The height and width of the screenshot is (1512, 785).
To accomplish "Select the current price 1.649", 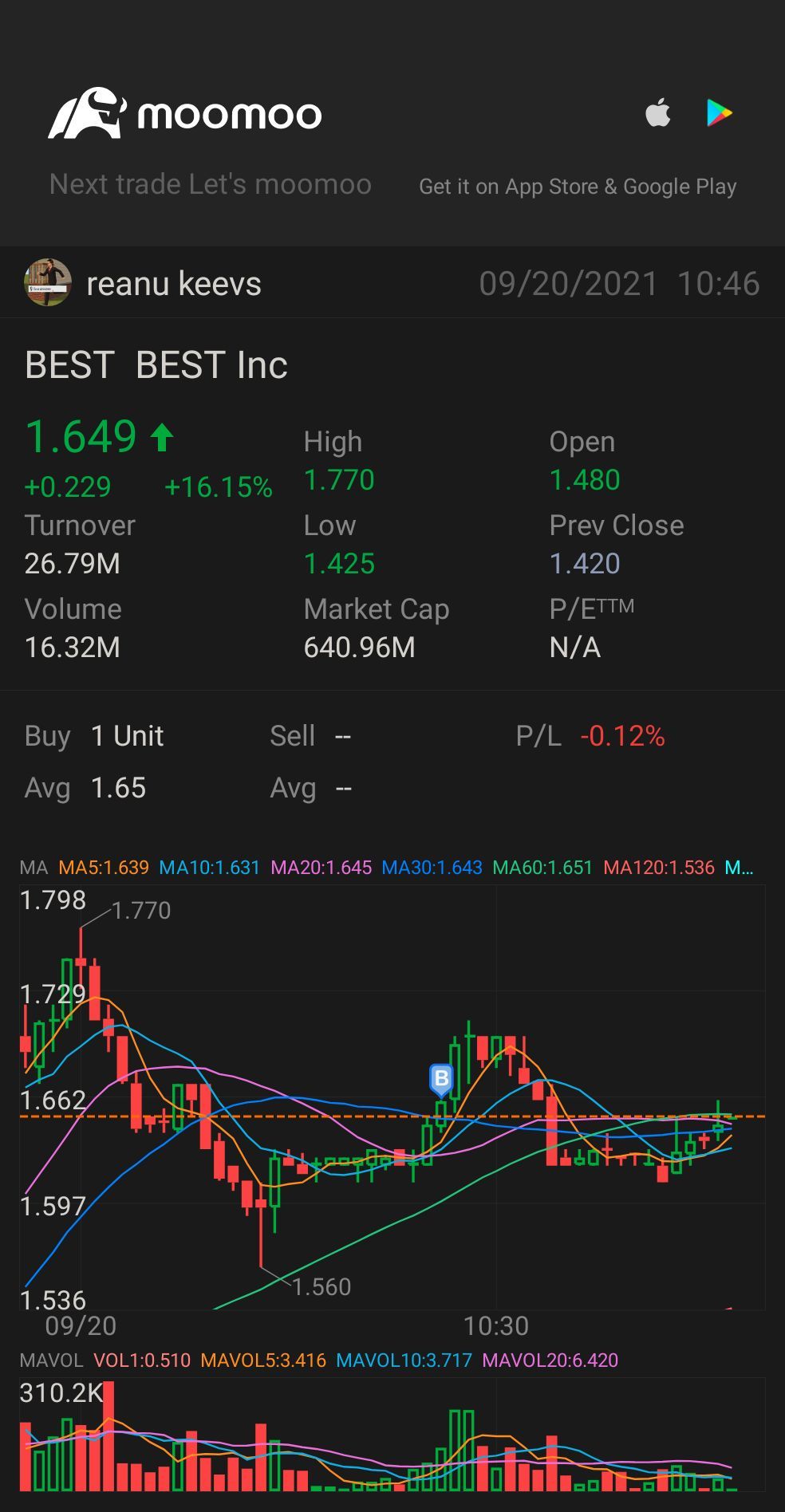I will [81, 436].
